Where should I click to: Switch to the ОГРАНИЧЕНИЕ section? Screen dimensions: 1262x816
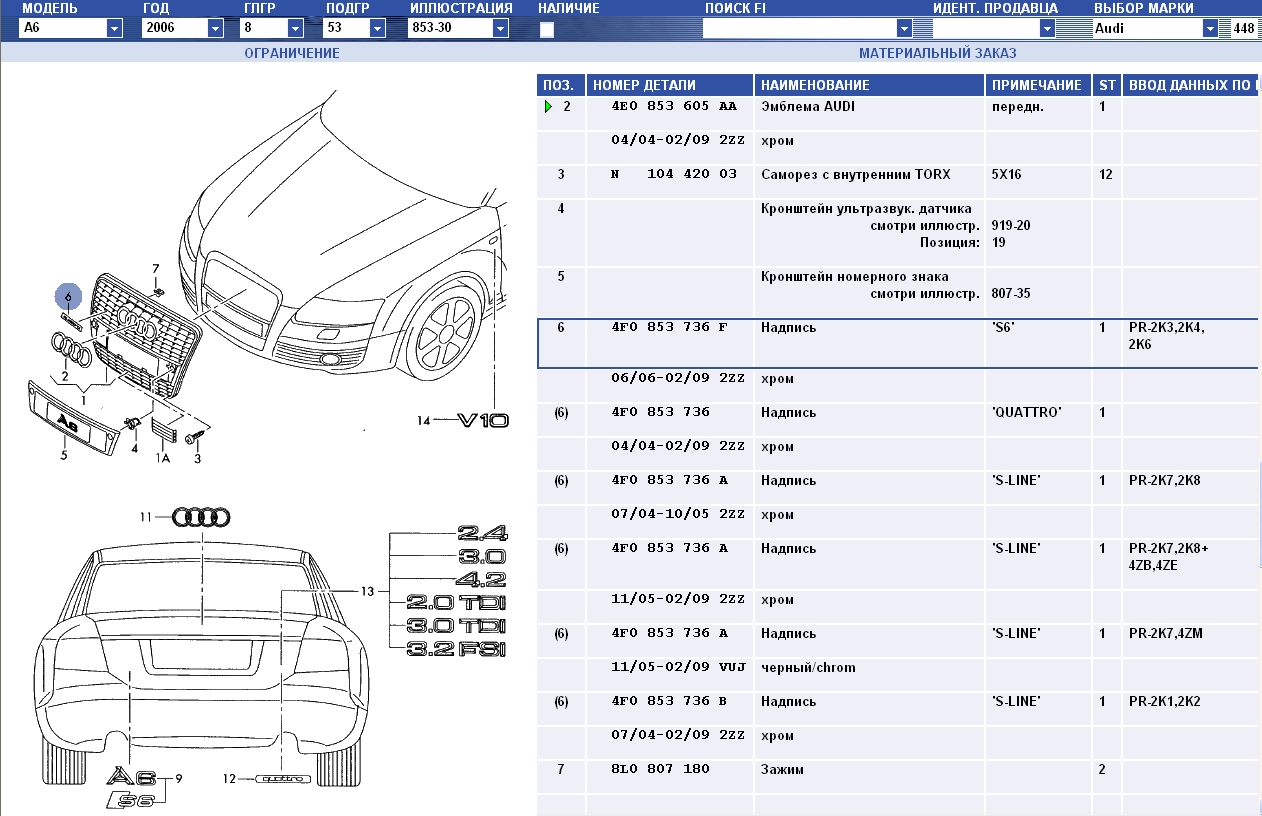pos(292,53)
